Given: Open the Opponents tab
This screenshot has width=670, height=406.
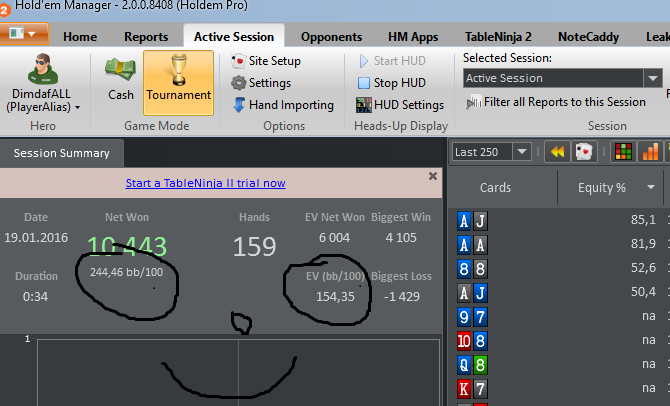Looking at the screenshot, I should coord(331,37).
